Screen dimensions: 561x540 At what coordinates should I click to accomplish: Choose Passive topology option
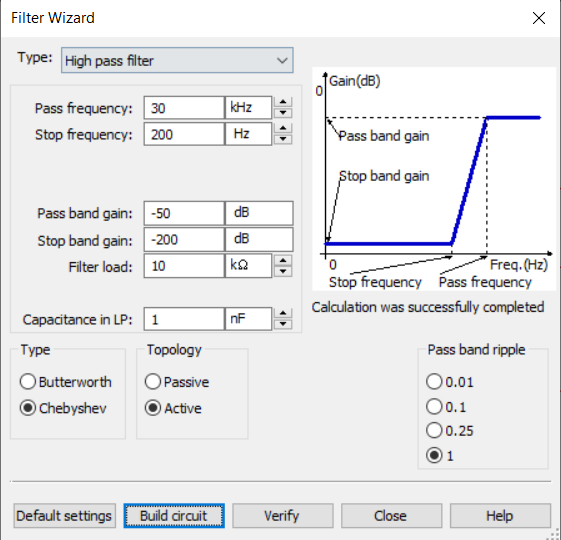pyautogui.click(x=177, y=382)
